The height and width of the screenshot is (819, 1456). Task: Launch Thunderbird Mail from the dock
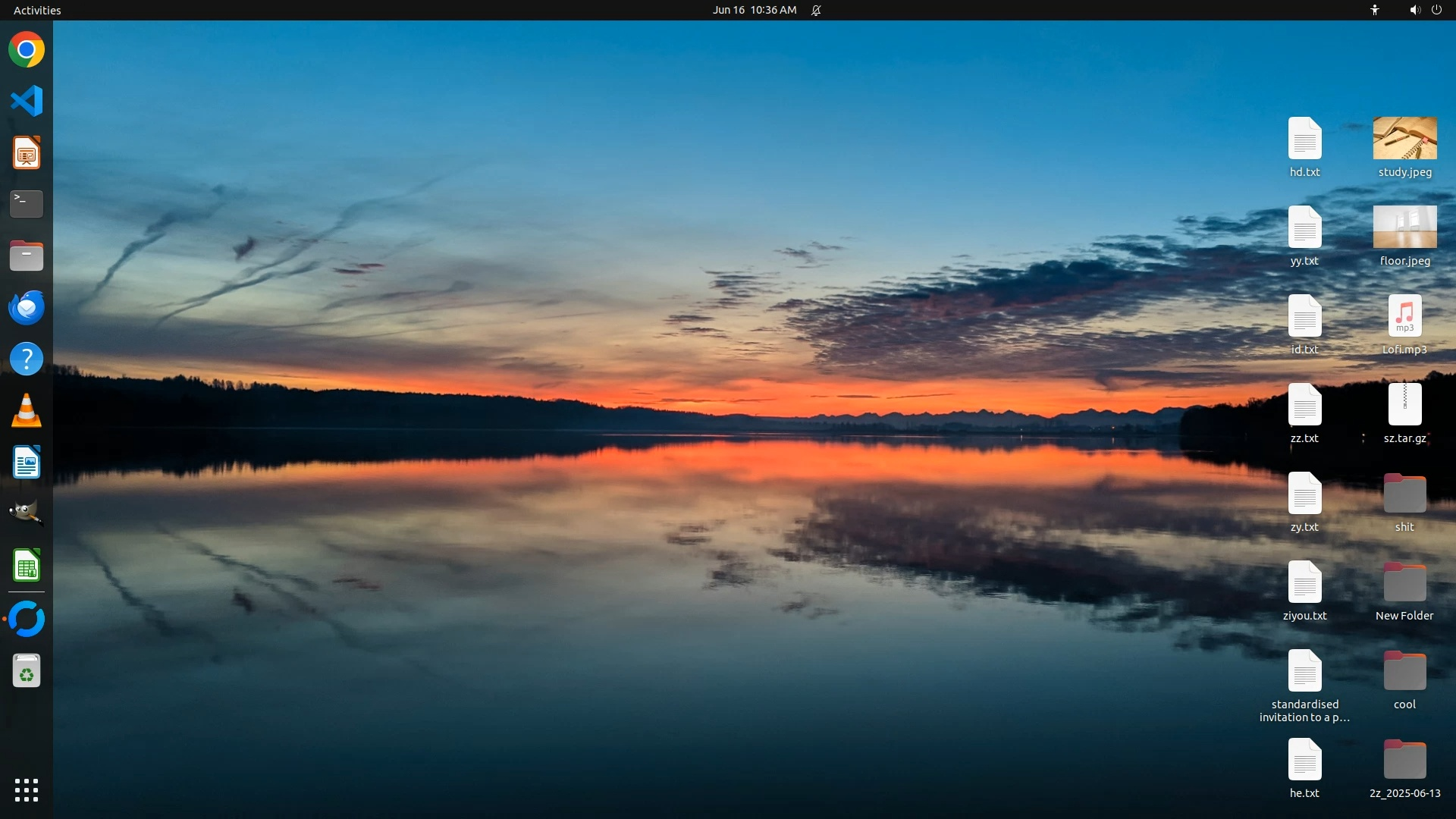(27, 308)
